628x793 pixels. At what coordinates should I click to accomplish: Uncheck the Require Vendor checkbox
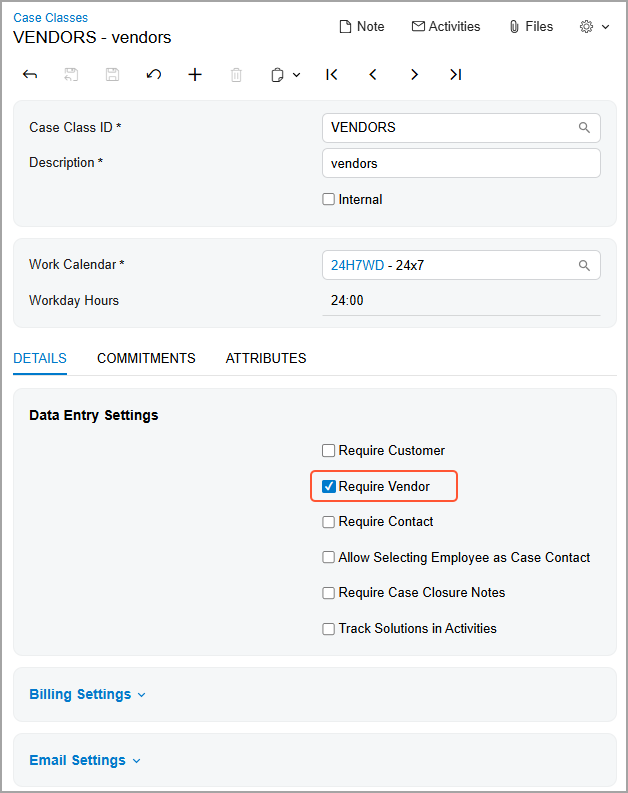pyautogui.click(x=329, y=487)
